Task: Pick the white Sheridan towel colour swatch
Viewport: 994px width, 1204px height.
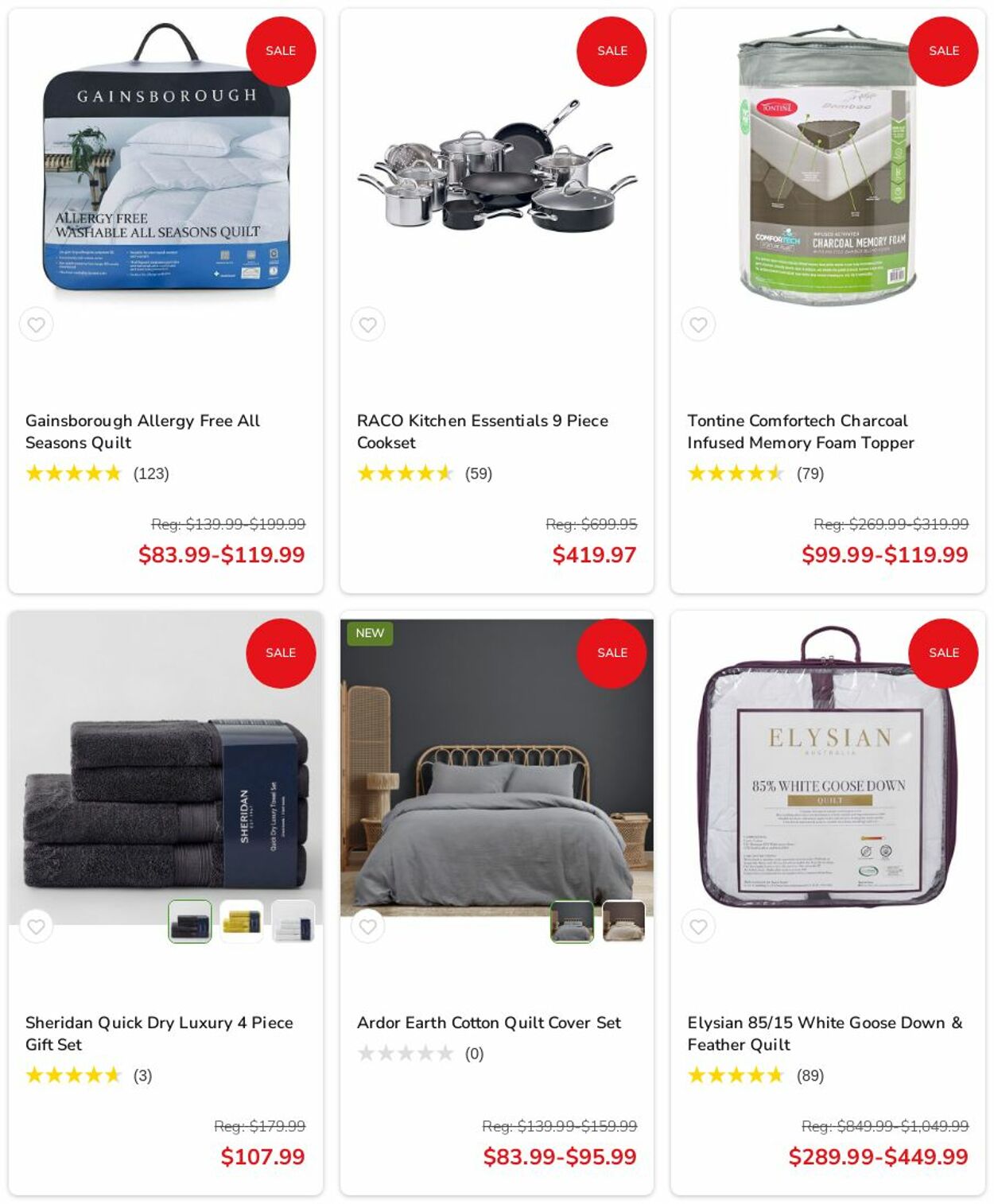Action: [293, 922]
